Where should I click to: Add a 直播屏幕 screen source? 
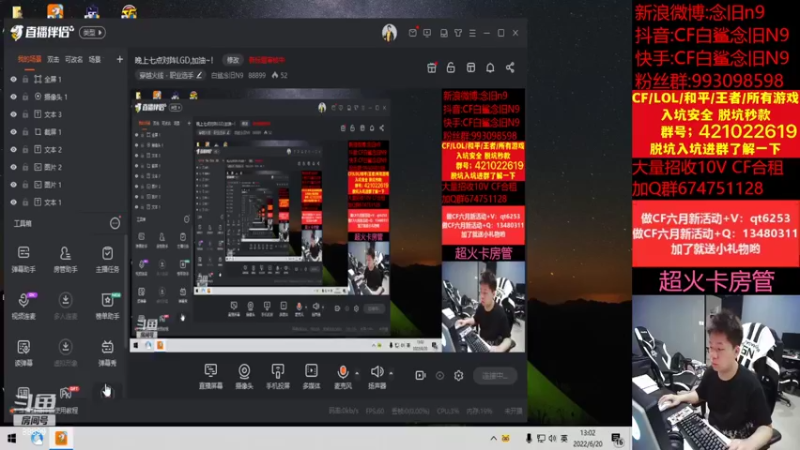pyautogui.click(x=210, y=377)
